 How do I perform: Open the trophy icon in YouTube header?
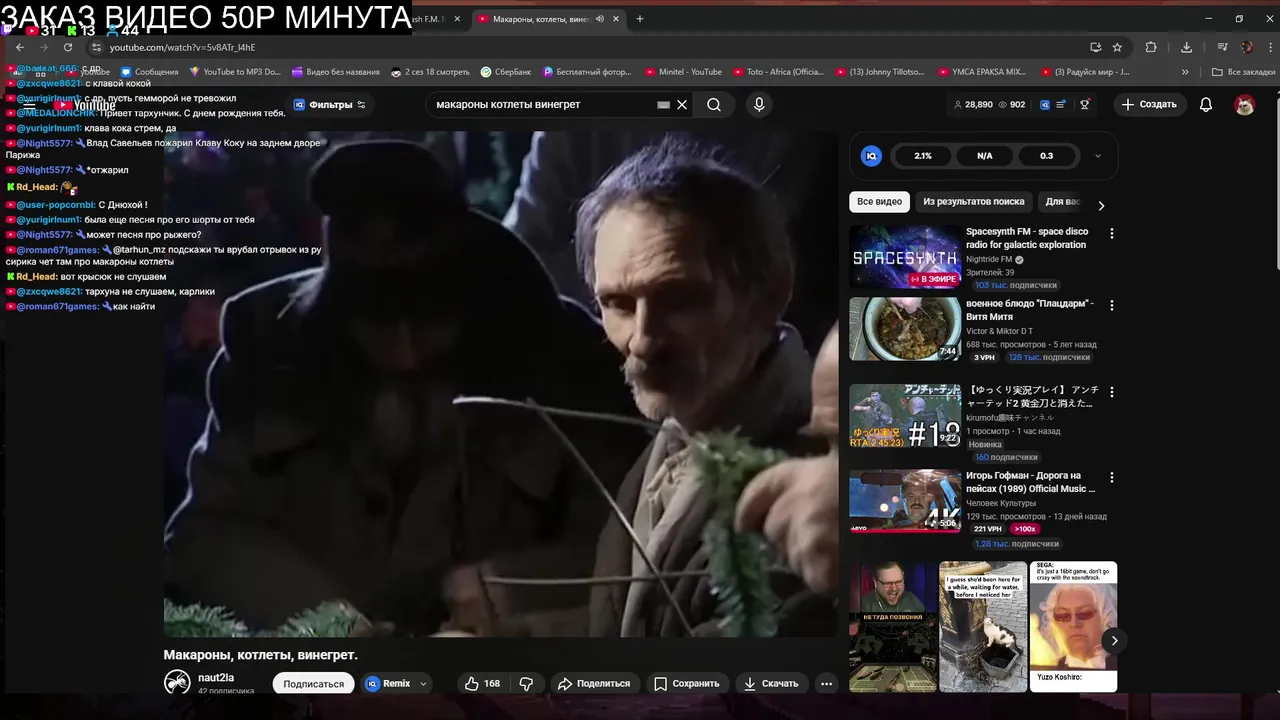point(1085,104)
